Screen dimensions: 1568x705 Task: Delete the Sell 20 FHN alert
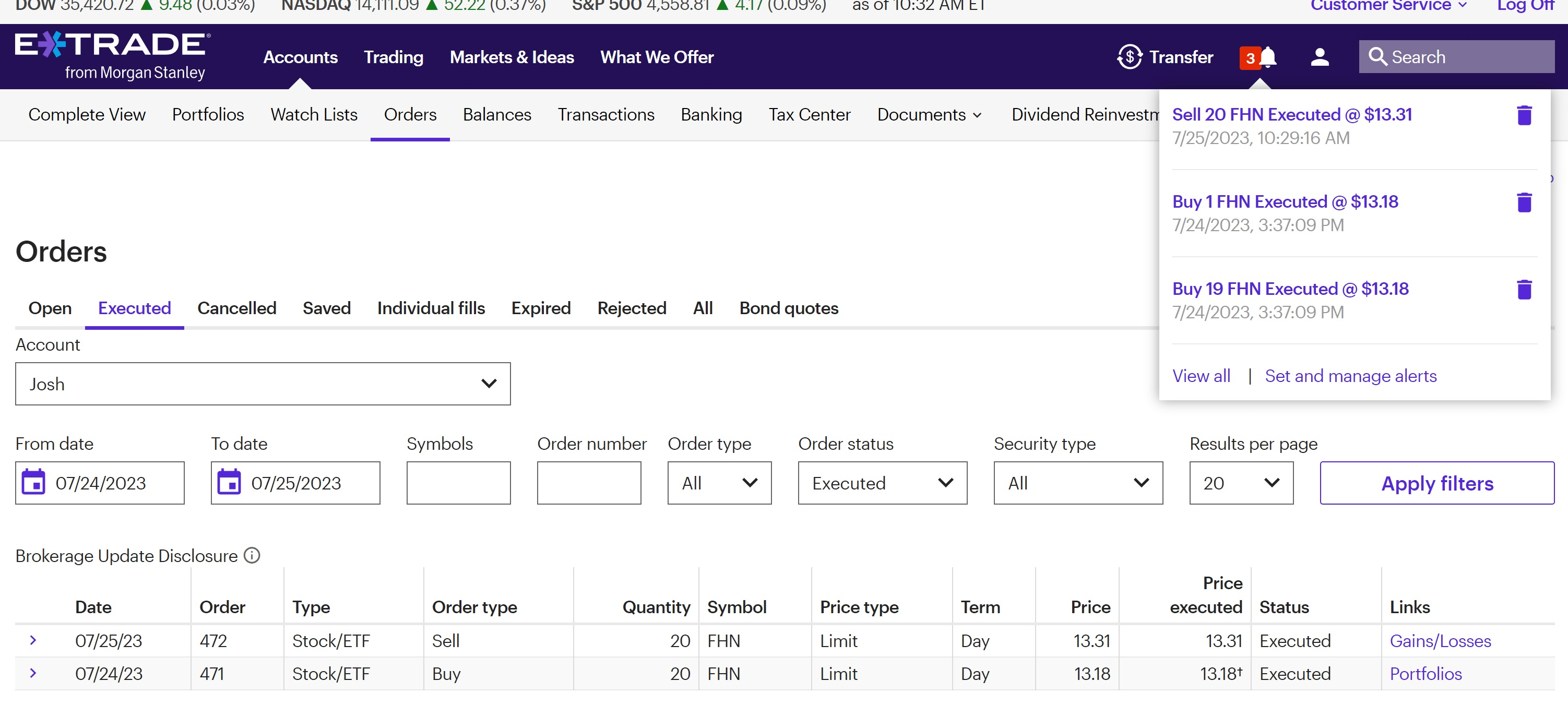tap(1524, 115)
